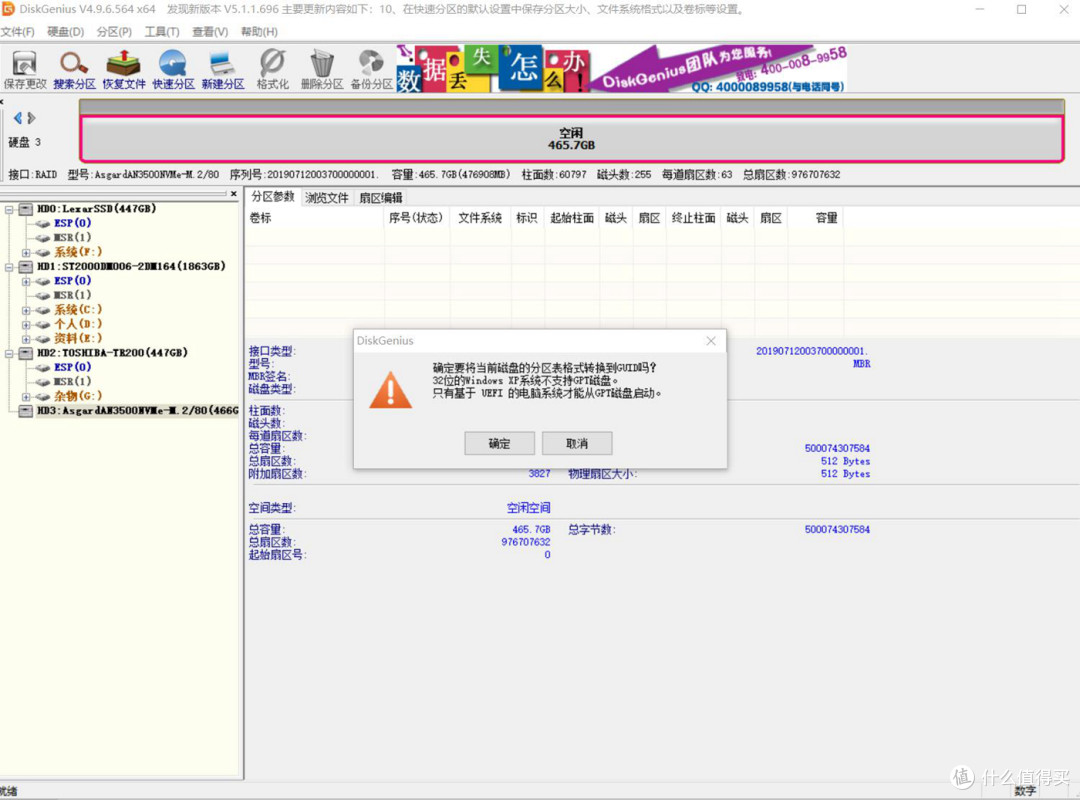
Task: Select MSR(1) under HD2 TOSHIBA-TR200
Action: tap(72, 382)
